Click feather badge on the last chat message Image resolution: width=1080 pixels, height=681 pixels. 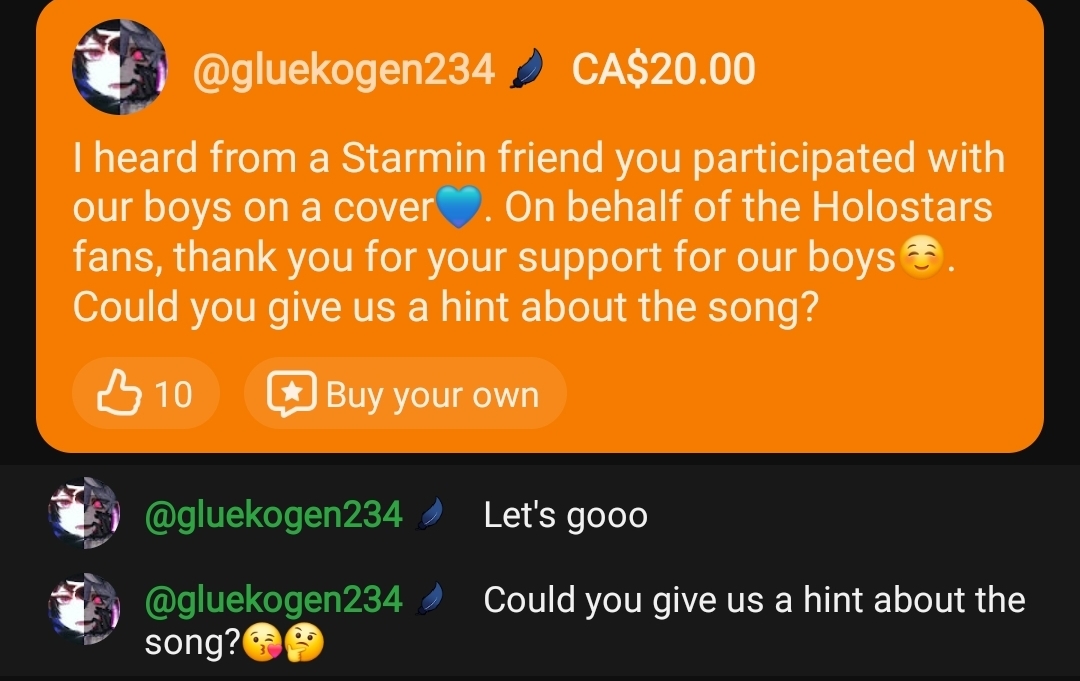click(x=430, y=598)
